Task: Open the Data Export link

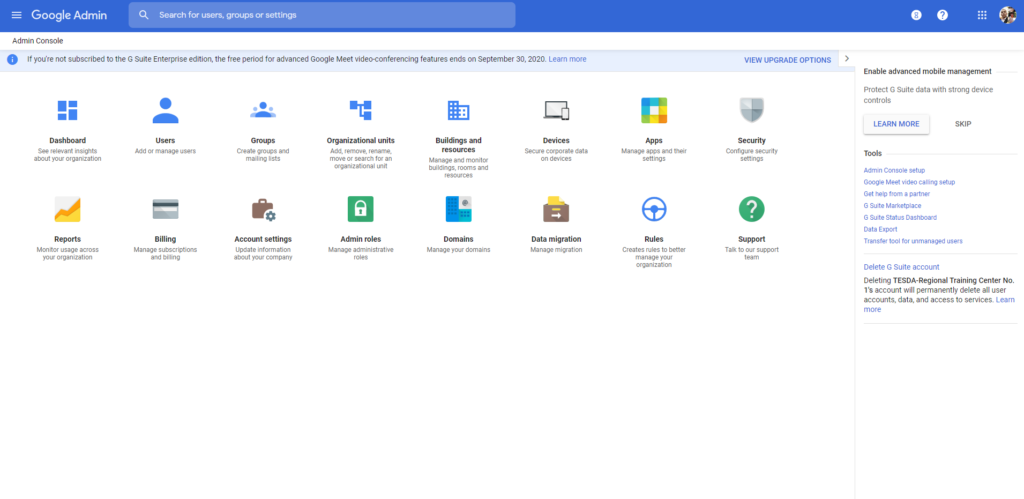Action: 880,229
